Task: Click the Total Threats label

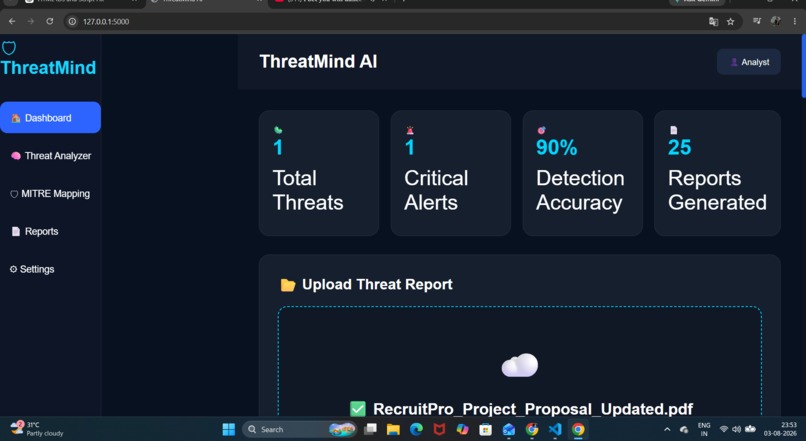Action: coord(308,190)
